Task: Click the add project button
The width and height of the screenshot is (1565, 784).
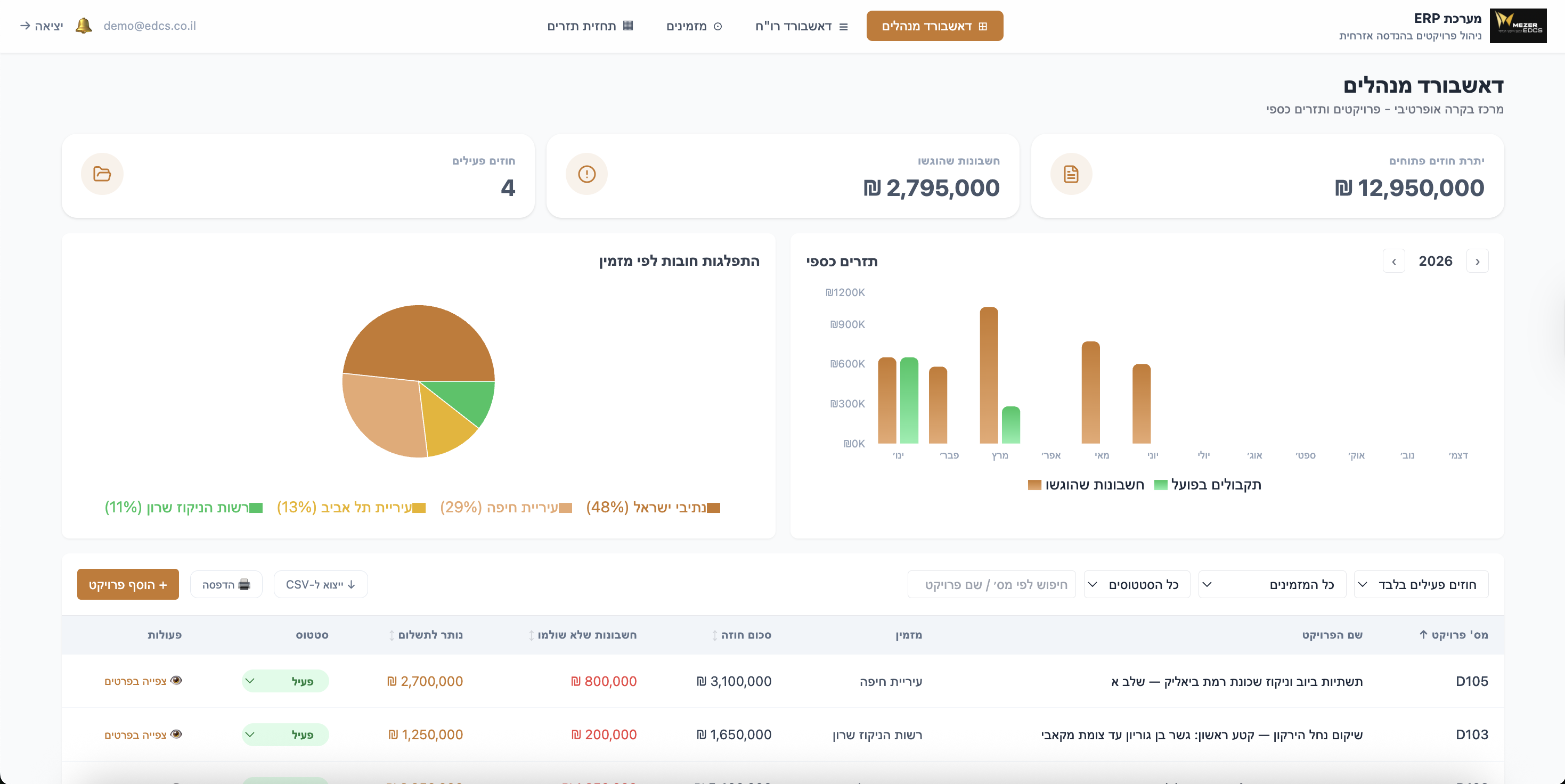Action: click(128, 584)
